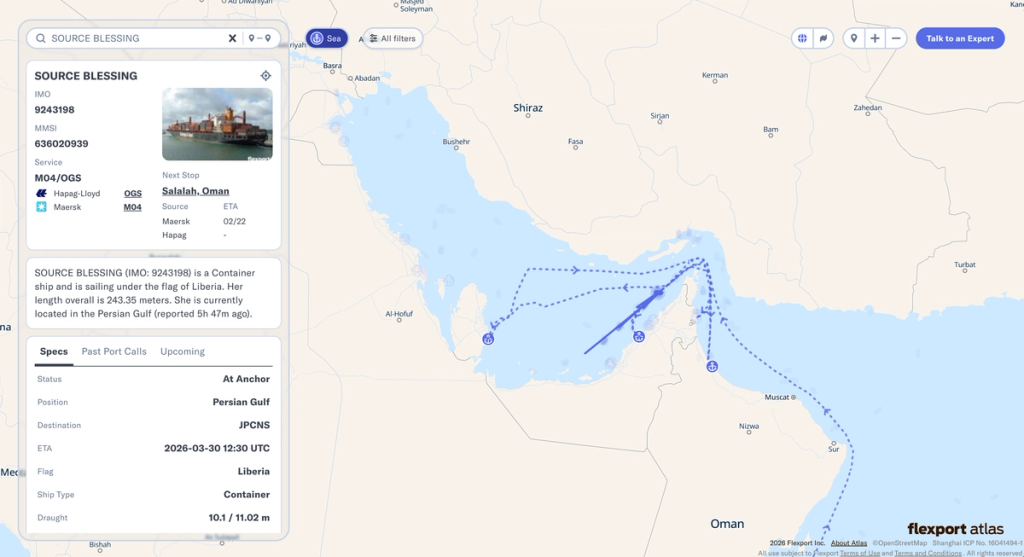Image resolution: width=1024 pixels, height=557 pixels.
Task: Toggle the Sea mode filter
Action: pos(327,39)
